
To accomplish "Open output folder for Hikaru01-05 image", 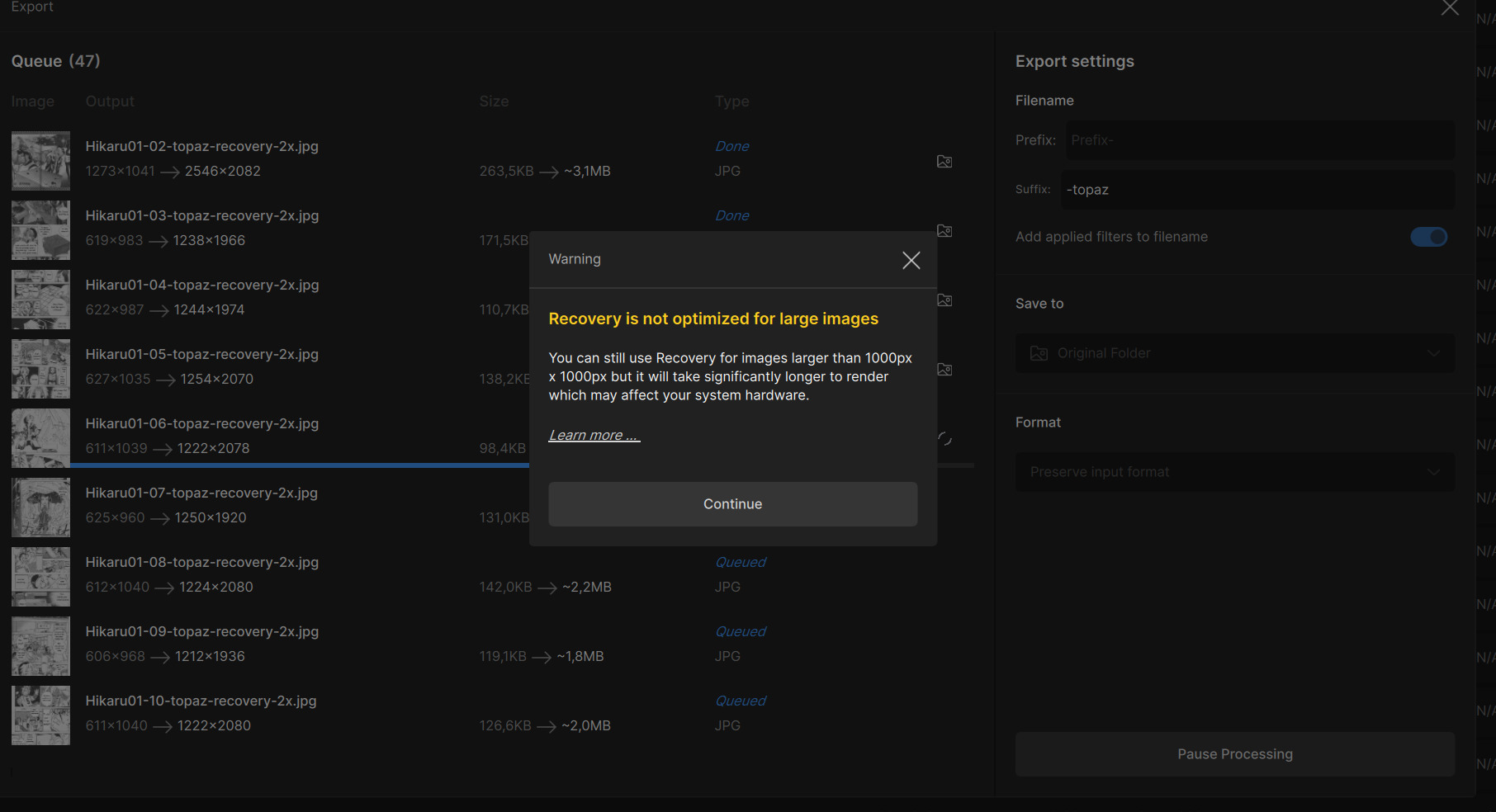I will coord(944,370).
